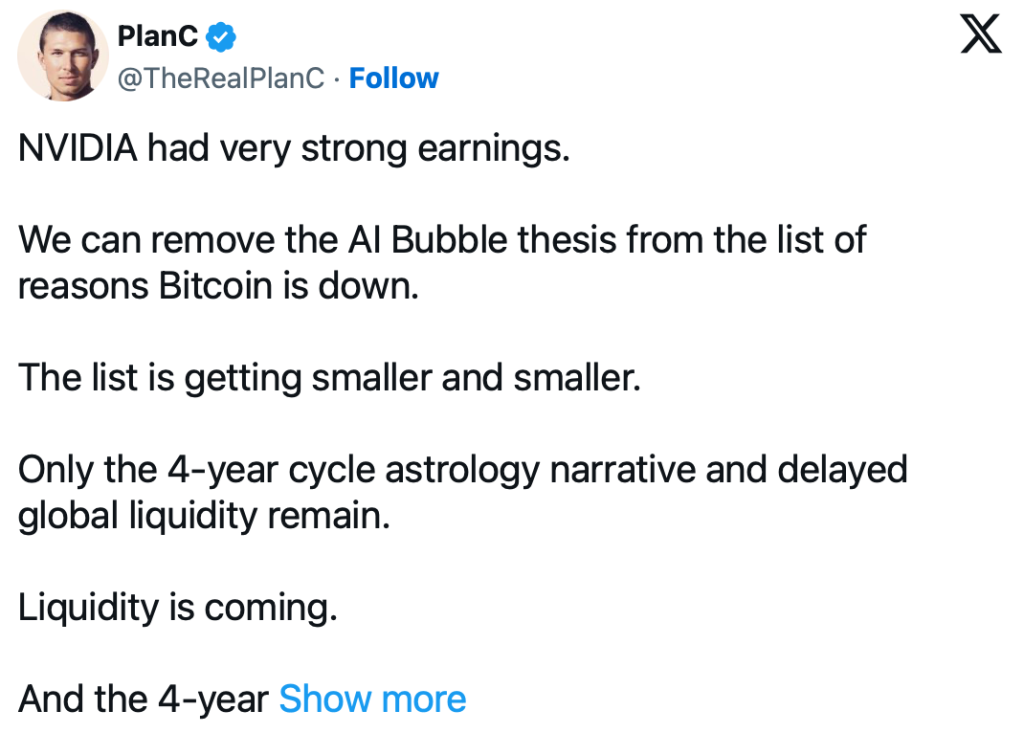Click the X logo icon
The width and height of the screenshot is (1024, 733).
coord(980,37)
